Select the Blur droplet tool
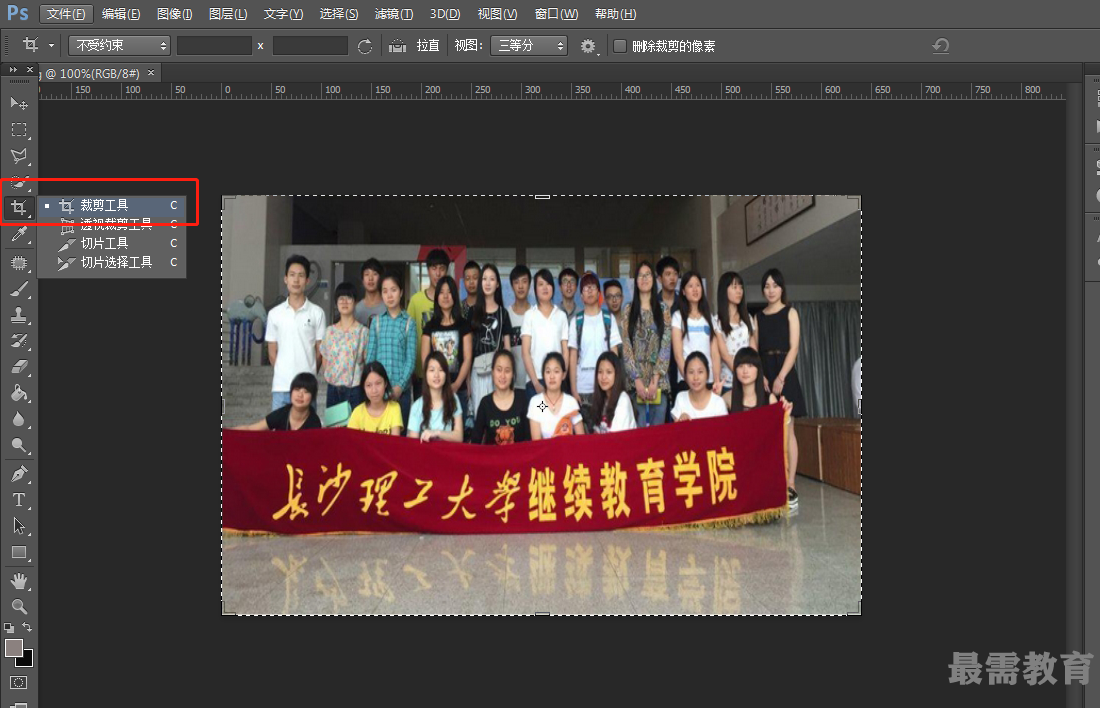 tap(19, 420)
